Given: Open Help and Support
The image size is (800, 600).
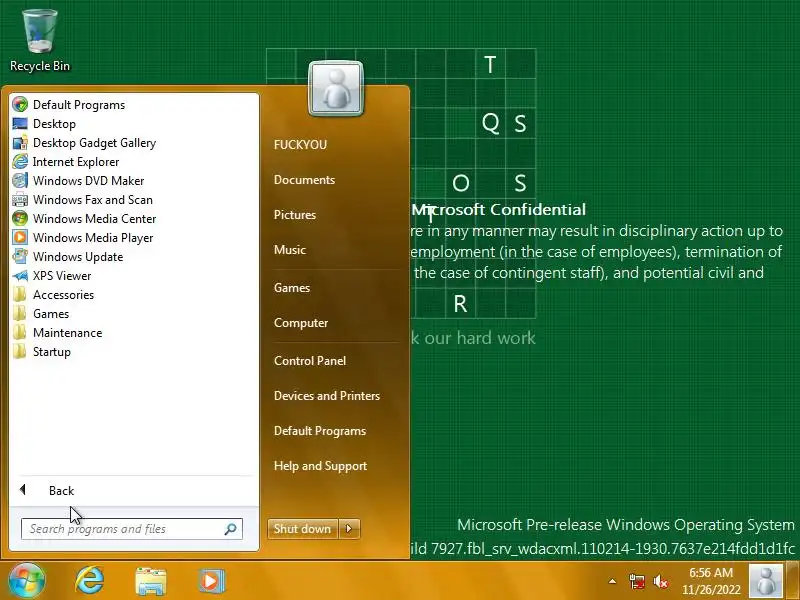Looking at the screenshot, I should (x=320, y=466).
